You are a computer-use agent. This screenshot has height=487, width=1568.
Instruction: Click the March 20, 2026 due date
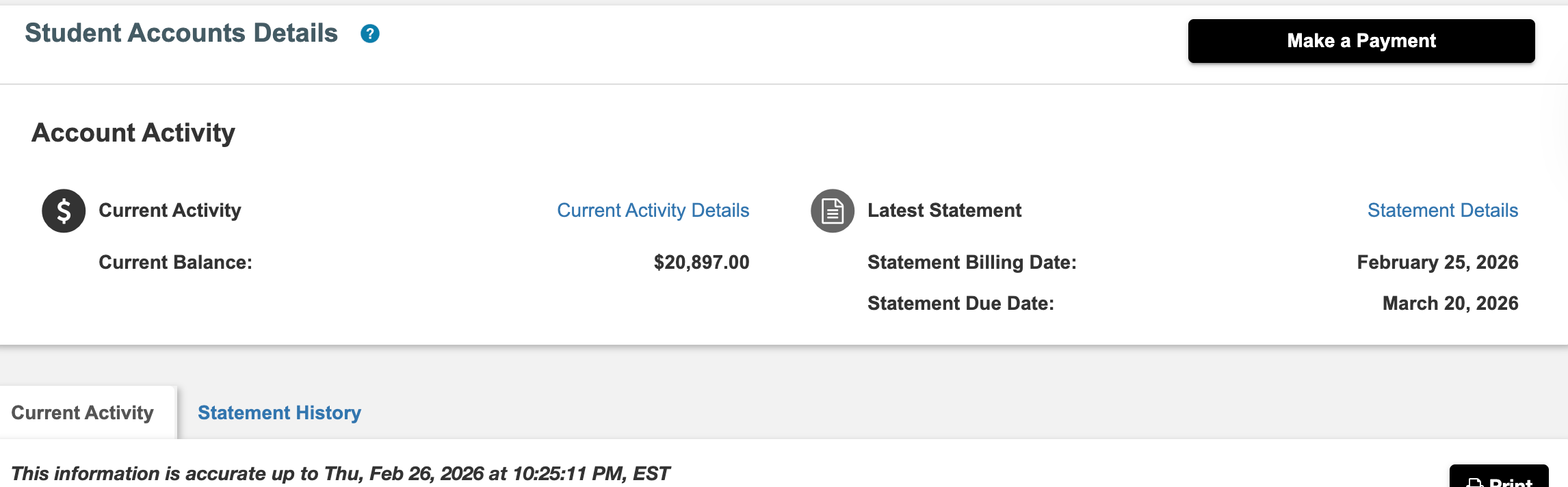[x=1450, y=304]
